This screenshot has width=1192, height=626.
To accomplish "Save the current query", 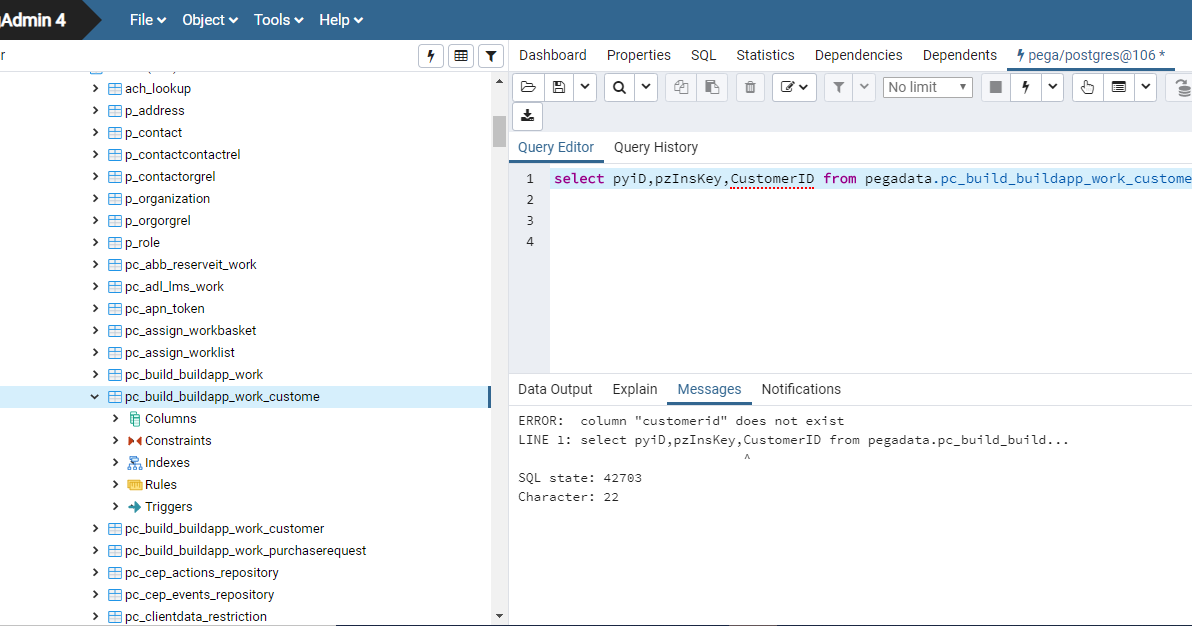I will pos(558,87).
